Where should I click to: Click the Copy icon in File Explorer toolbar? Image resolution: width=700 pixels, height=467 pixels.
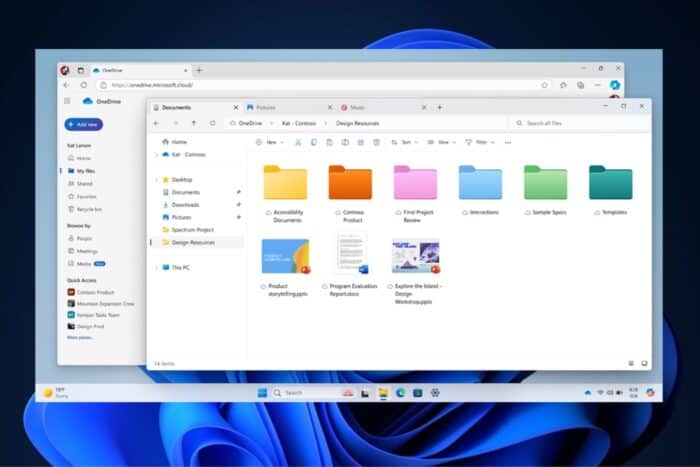314,142
